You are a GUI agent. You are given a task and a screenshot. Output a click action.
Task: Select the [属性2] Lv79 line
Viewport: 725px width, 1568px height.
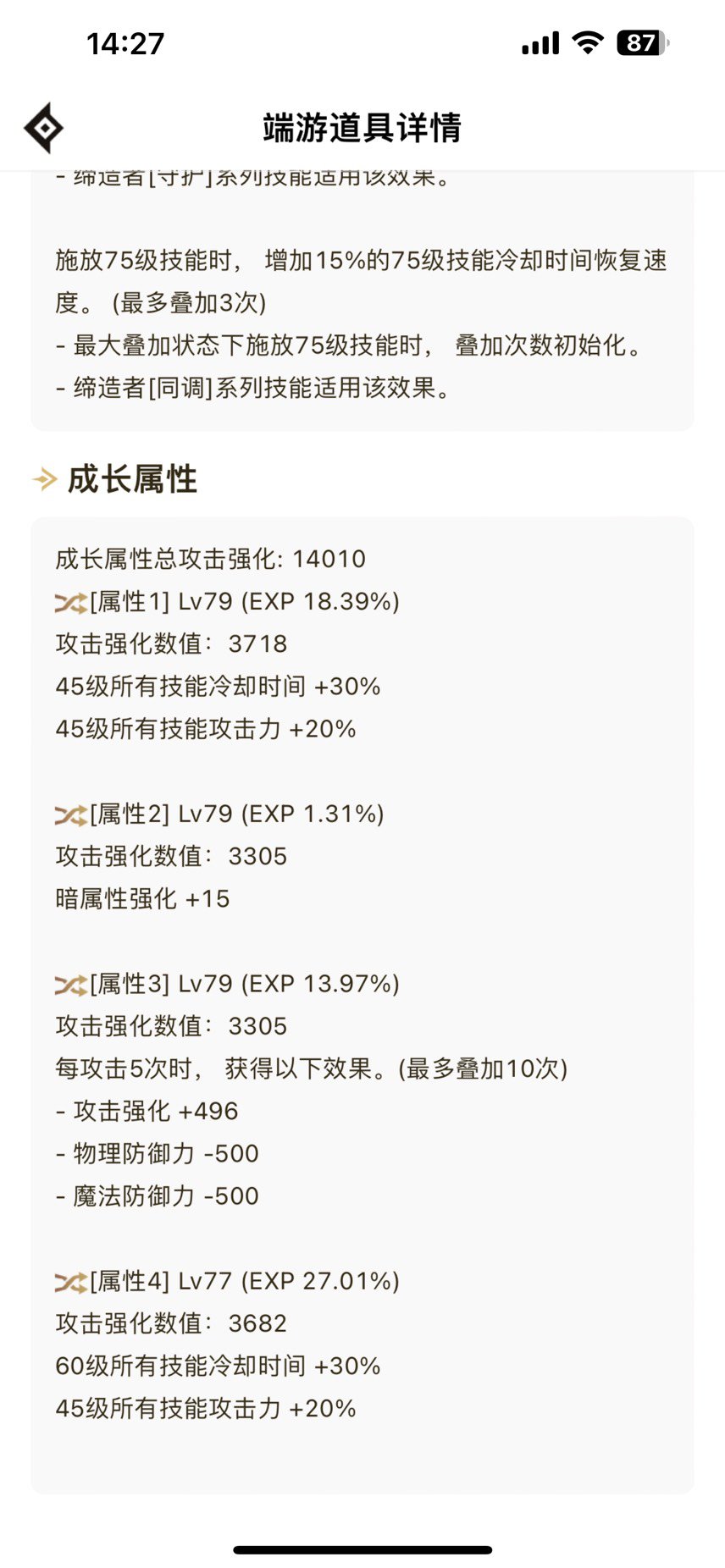click(x=220, y=814)
